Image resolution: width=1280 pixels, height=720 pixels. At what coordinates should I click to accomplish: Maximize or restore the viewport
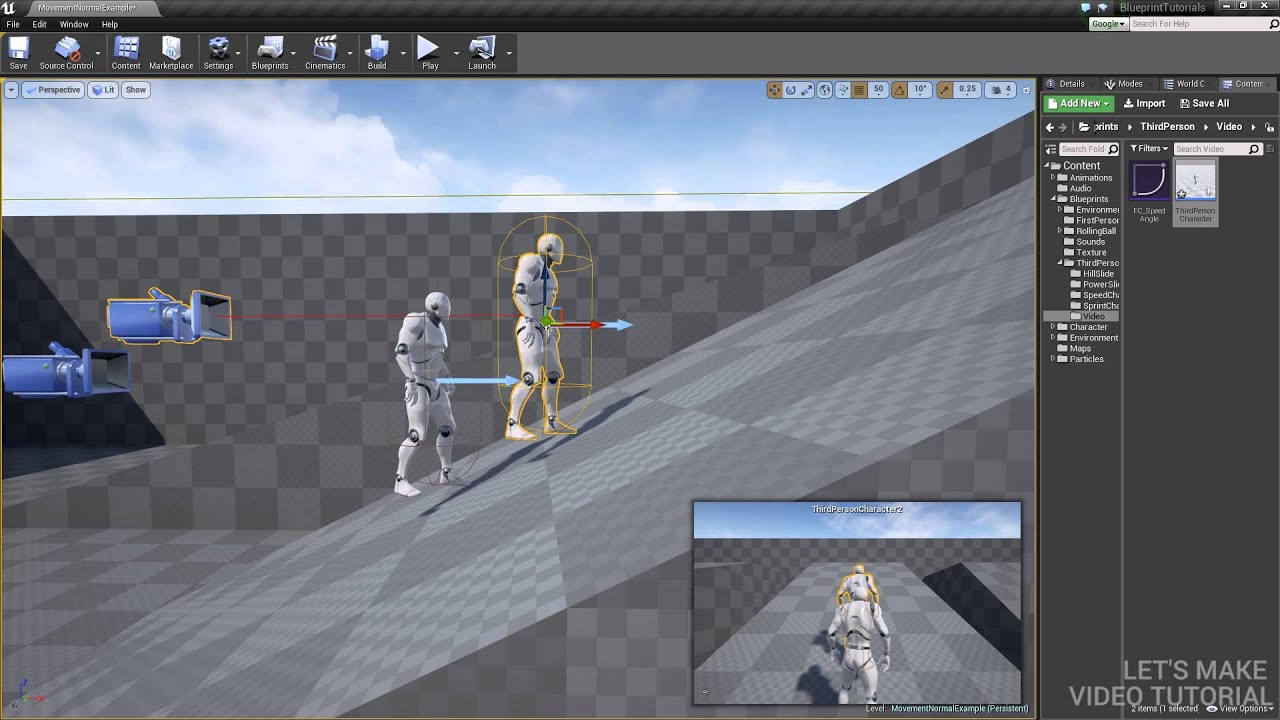[x=1026, y=90]
